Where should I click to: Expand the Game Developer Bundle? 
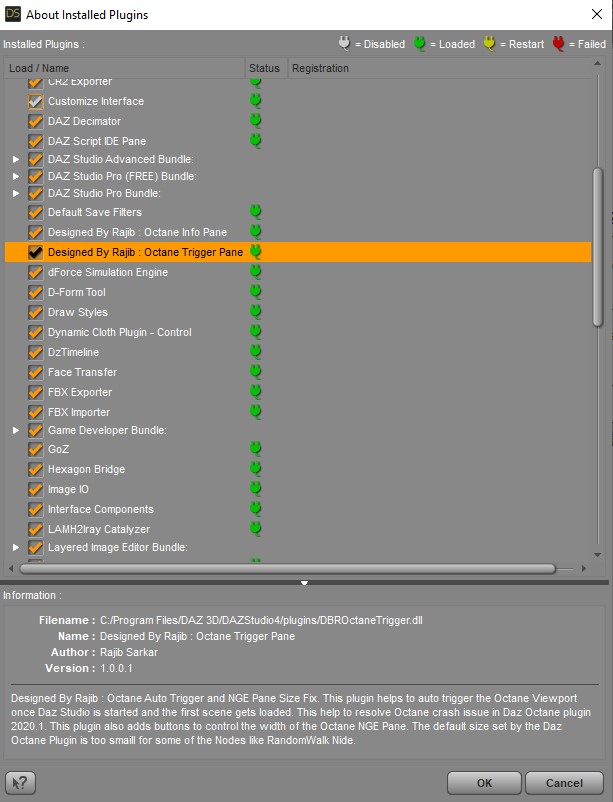[16, 430]
